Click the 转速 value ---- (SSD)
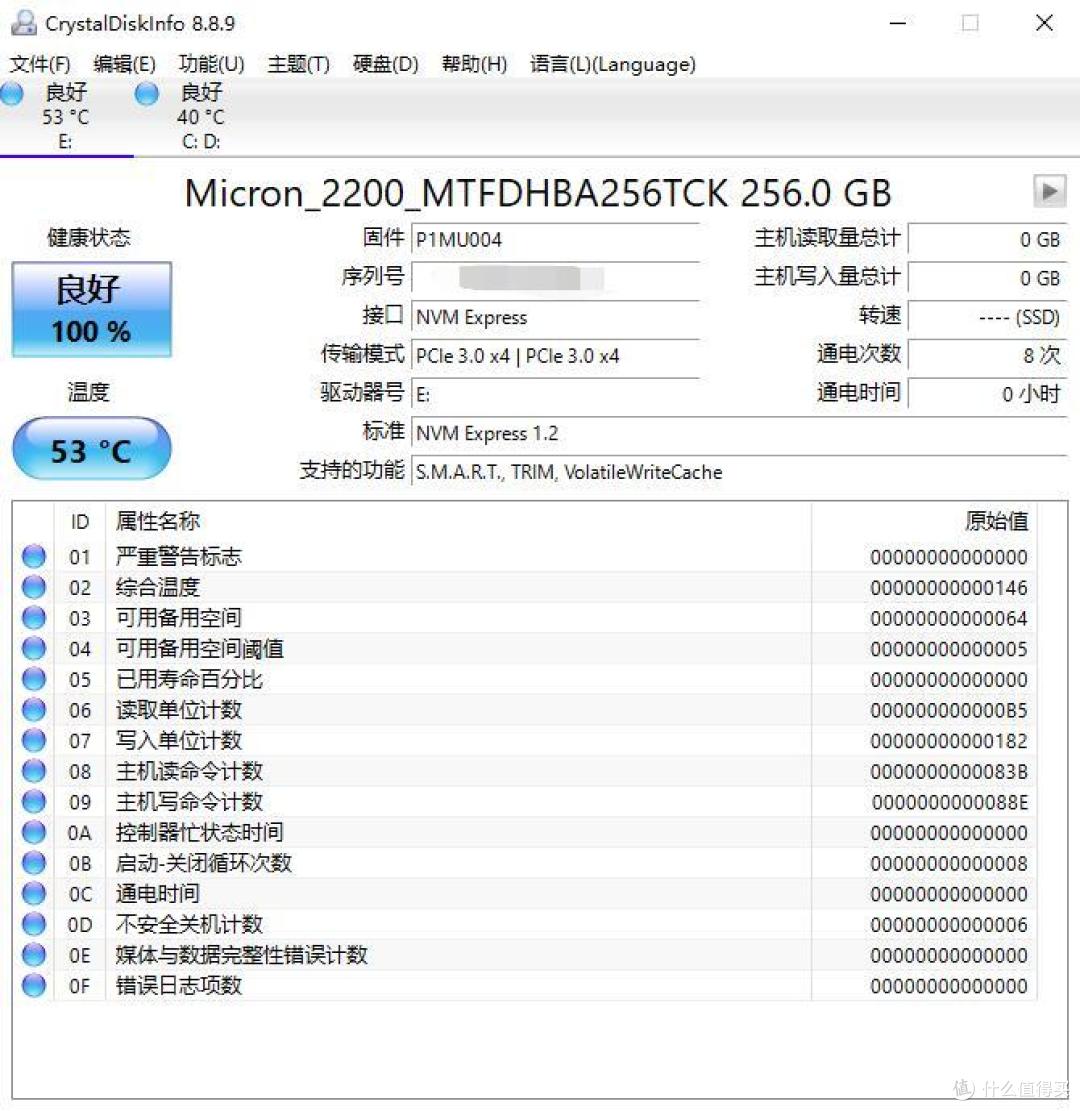The height and width of the screenshot is (1111, 1080). pyautogui.click(x=987, y=317)
